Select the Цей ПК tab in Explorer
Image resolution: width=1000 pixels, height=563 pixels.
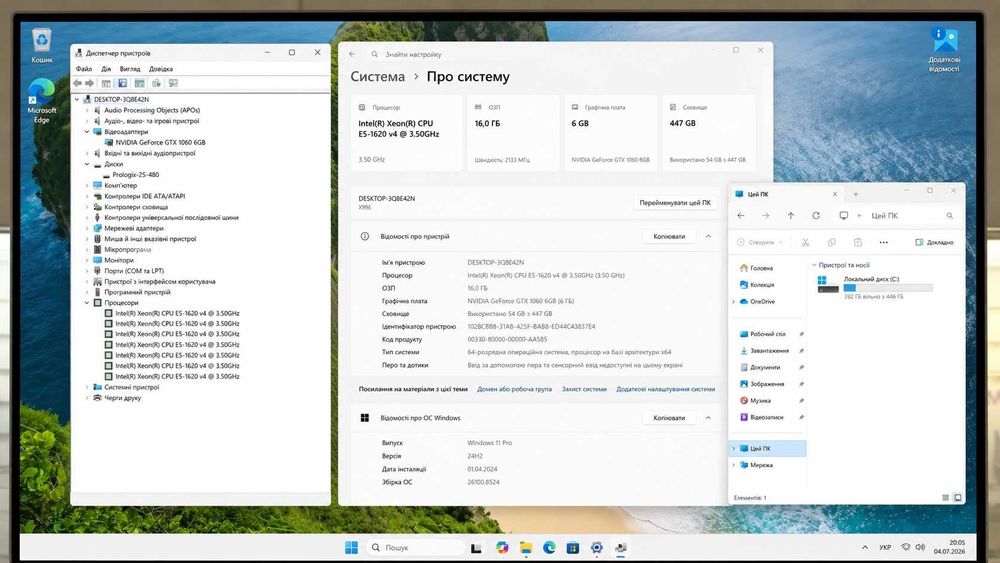click(786, 194)
